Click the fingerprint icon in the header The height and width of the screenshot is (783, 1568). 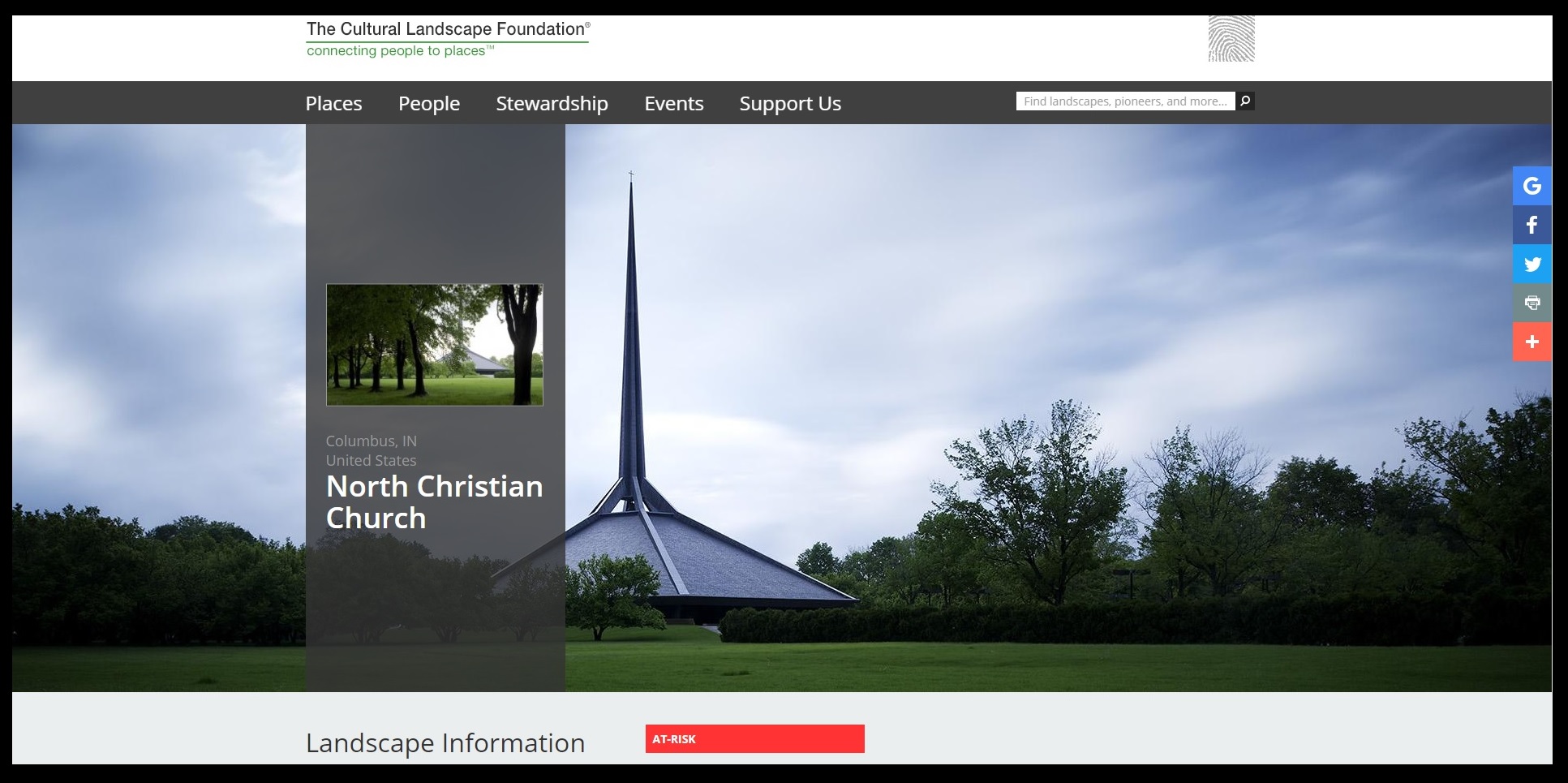pos(1231,39)
